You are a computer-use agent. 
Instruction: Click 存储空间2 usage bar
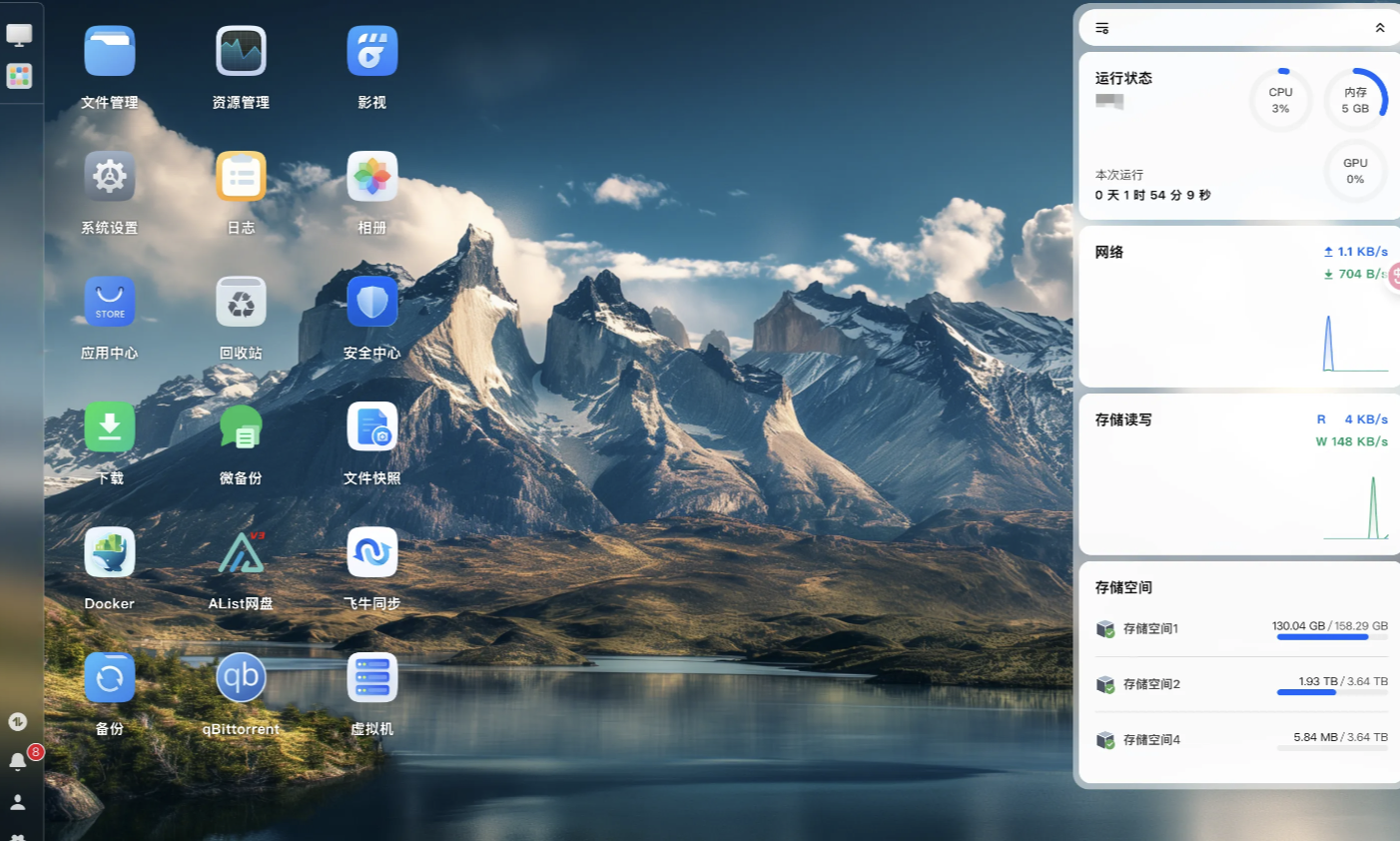[x=1331, y=692]
